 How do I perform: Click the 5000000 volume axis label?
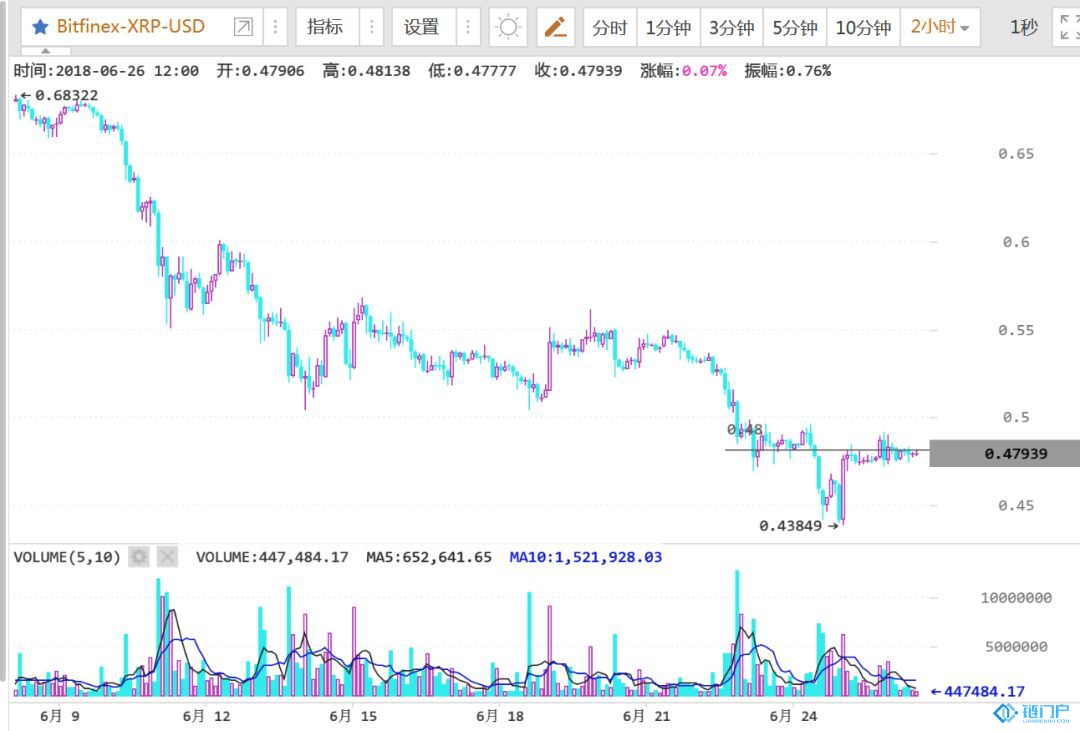coord(1017,646)
